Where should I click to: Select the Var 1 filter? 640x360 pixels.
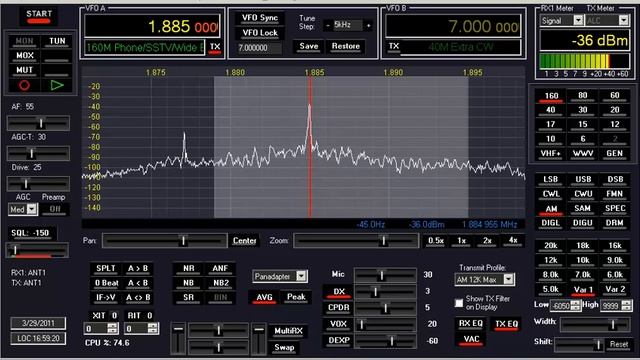[x=583, y=290]
